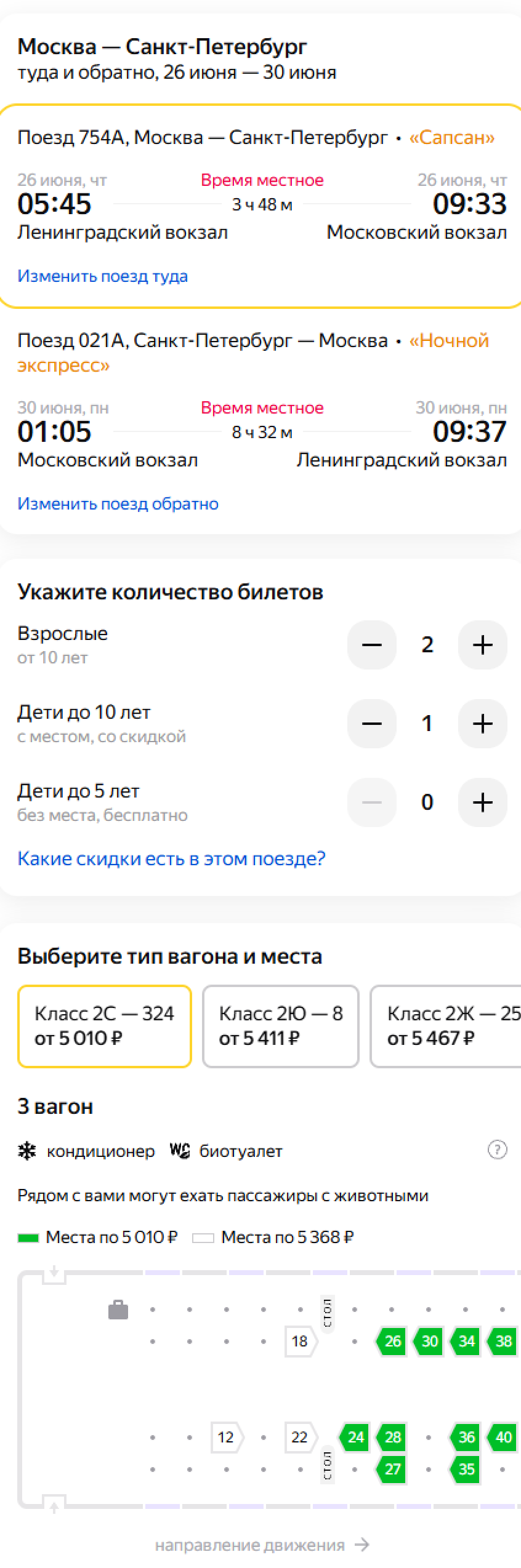Click Изменить поезд туда link

102,276
